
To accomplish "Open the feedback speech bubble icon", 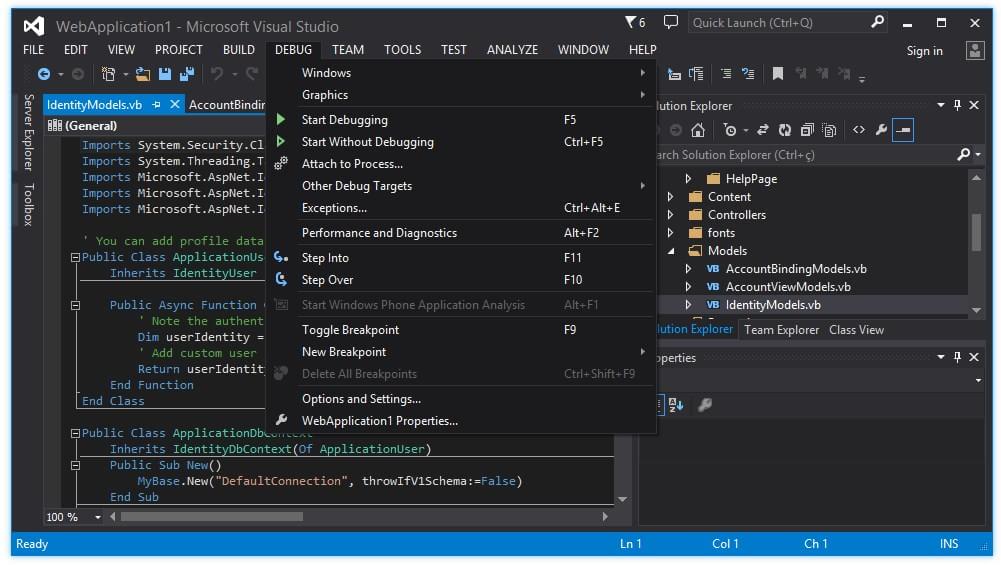I will 670,22.
